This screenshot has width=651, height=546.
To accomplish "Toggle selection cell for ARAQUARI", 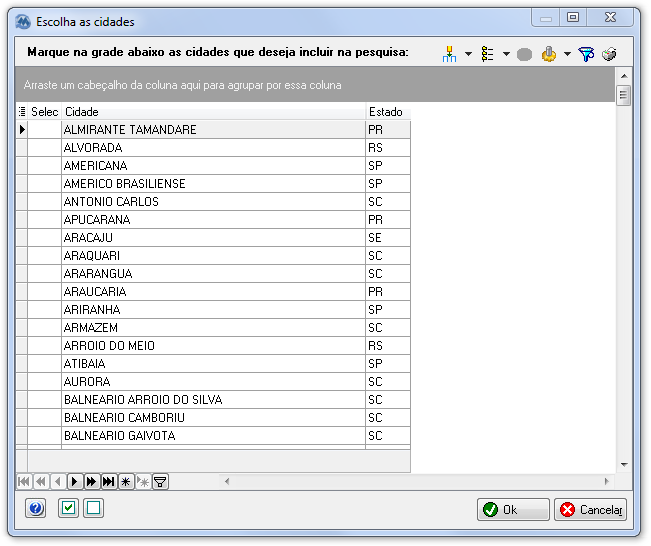I will coord(44,255).
